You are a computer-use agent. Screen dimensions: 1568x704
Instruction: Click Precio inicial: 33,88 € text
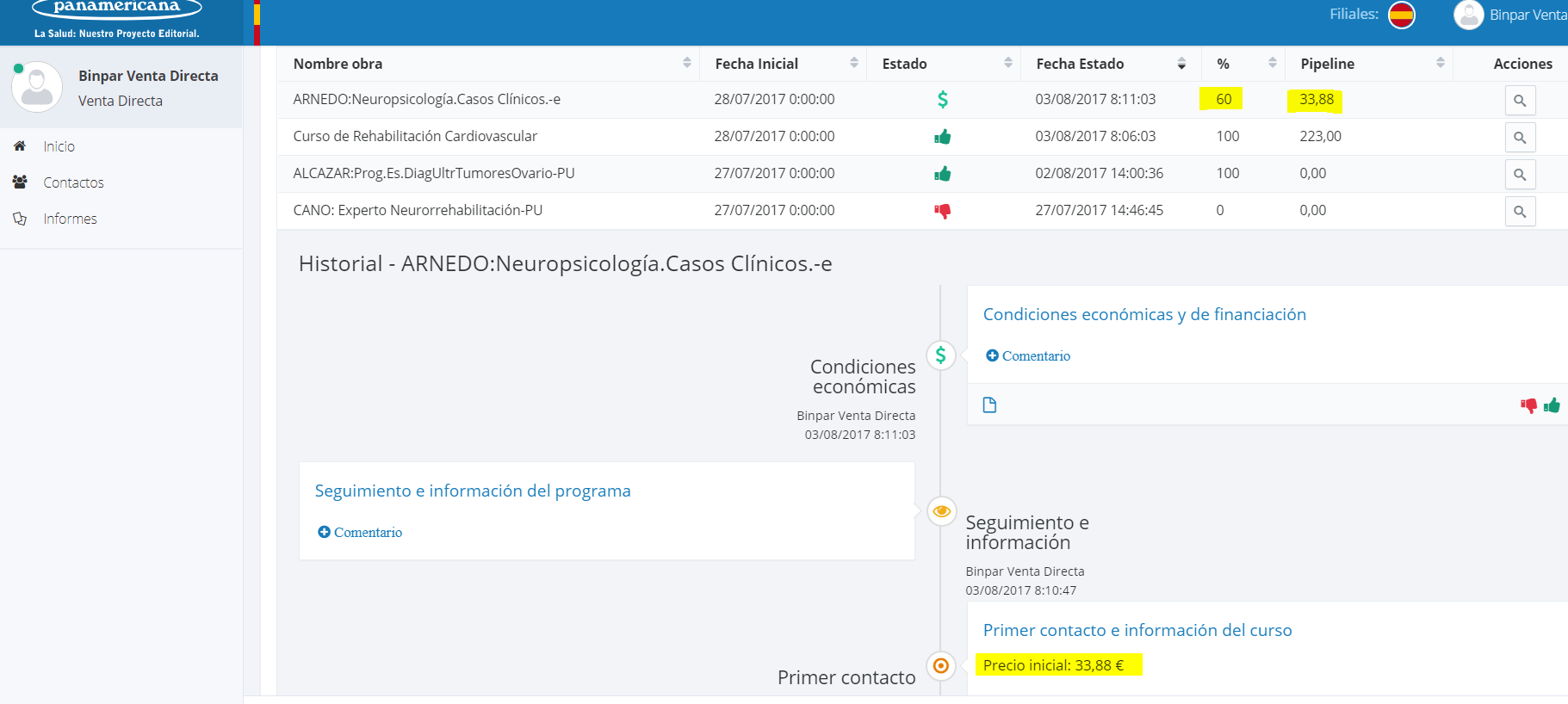[x=1054, y=665]
